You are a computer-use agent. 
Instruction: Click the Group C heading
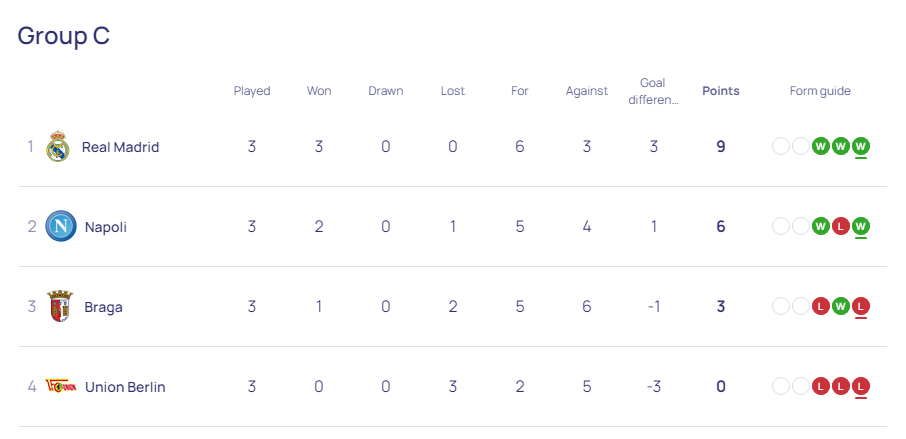[x=64, y=36]
